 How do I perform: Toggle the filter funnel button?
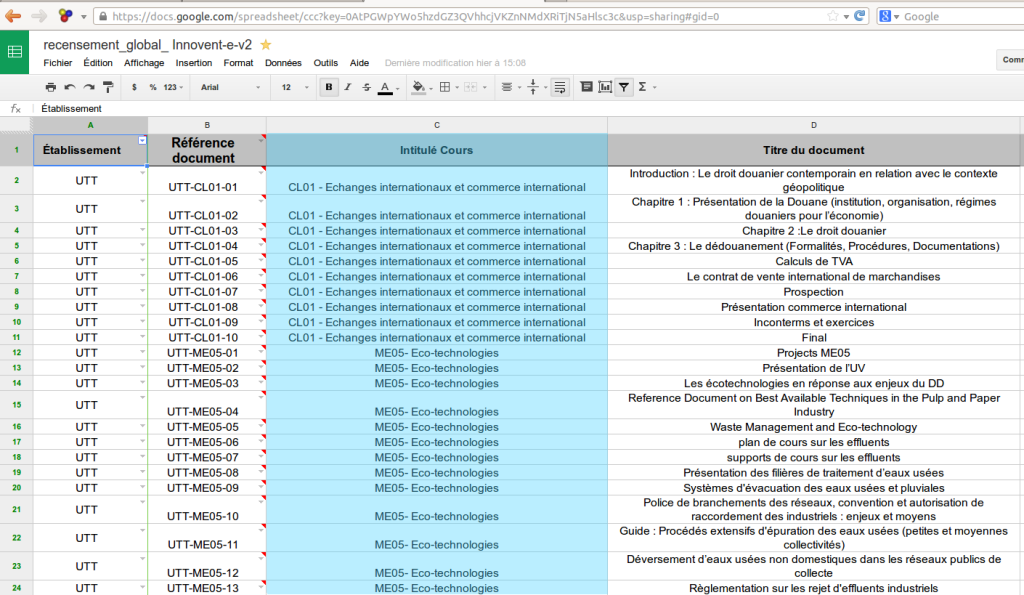624,87
